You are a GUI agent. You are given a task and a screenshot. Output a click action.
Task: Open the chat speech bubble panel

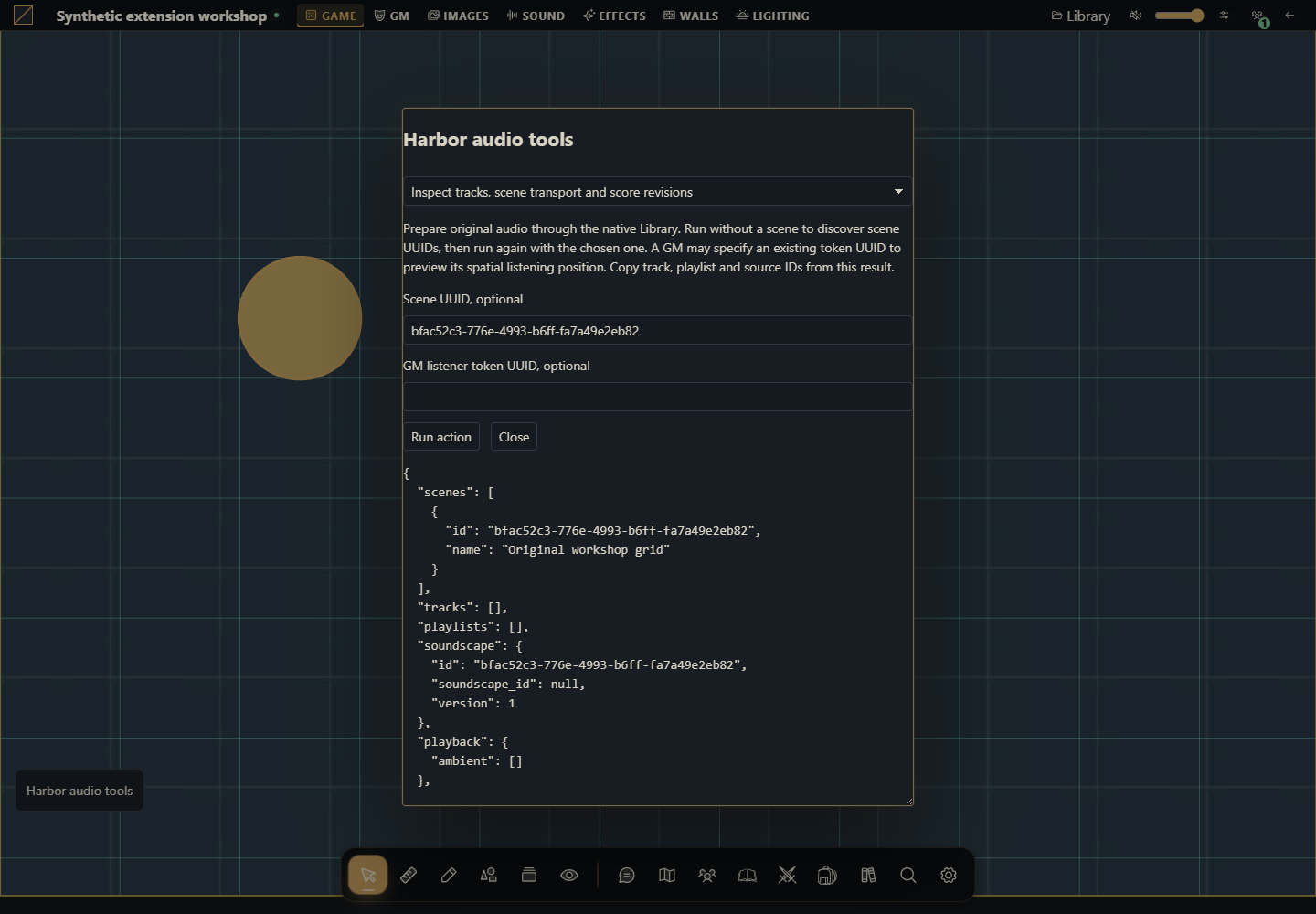[x=627, y=875]
